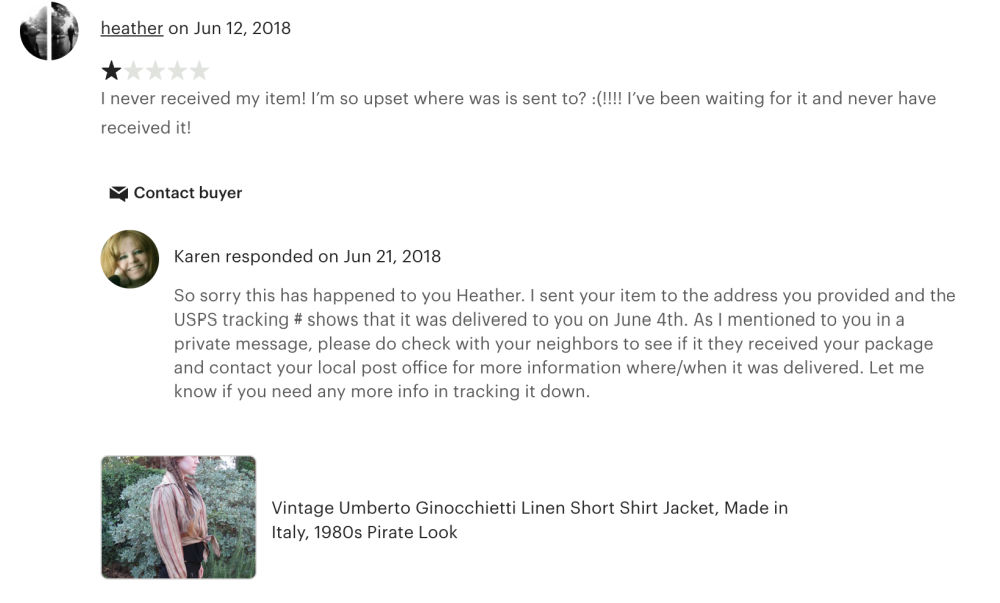The width and height of the screenshot is (1000, 603).
Task: Click heather's circular profile avatar
Action: coord(49,31)
